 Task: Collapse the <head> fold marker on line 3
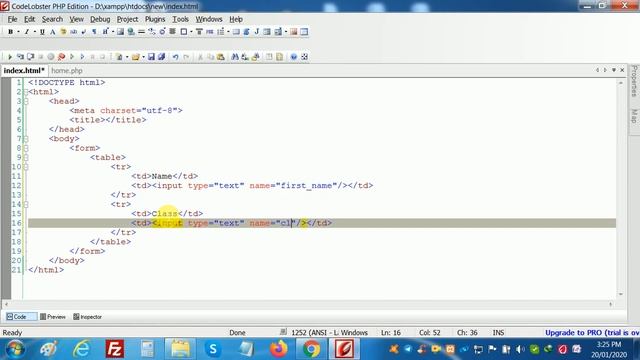coord(26,101)
